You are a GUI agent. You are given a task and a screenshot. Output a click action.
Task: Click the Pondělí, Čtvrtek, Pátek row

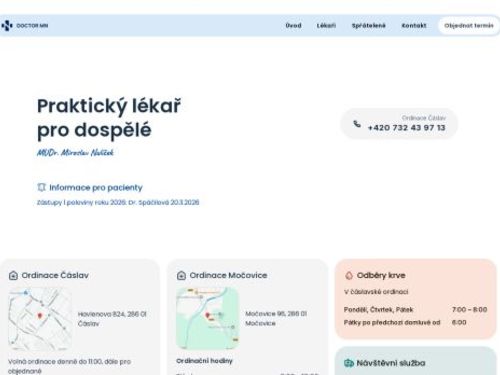[415, 310]
